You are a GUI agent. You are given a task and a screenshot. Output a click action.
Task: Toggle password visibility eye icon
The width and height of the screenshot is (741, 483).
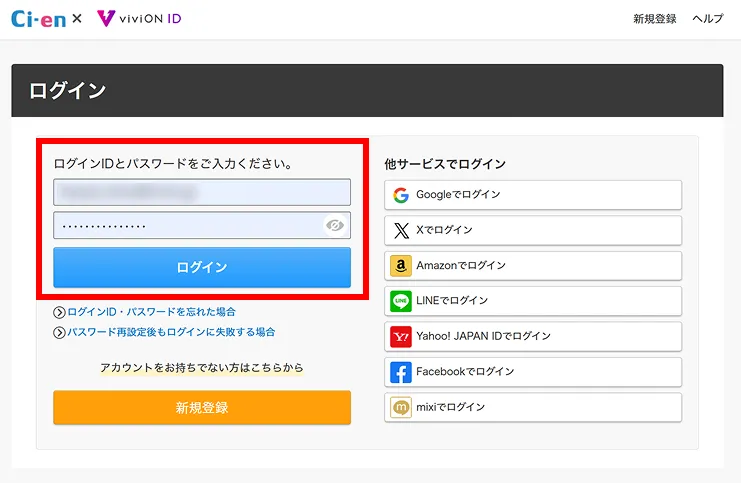pyautogui.click(x=335, y=225)
